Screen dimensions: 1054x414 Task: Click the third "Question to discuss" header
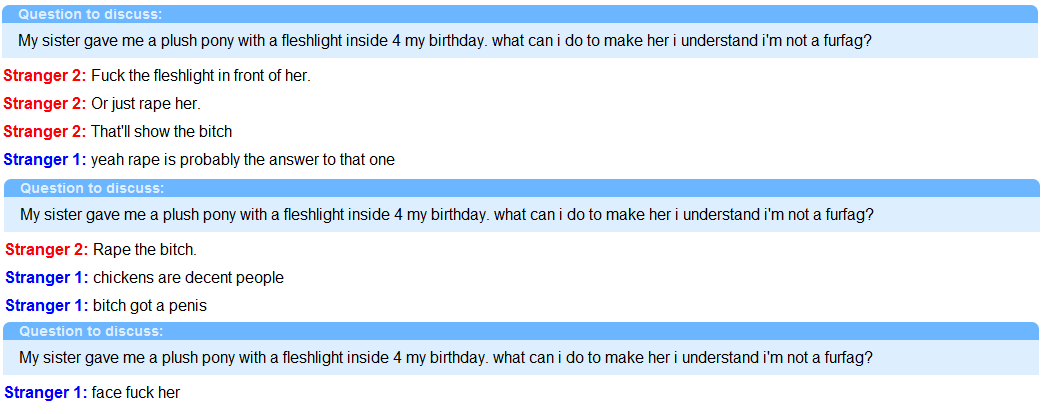coord(92,331)
